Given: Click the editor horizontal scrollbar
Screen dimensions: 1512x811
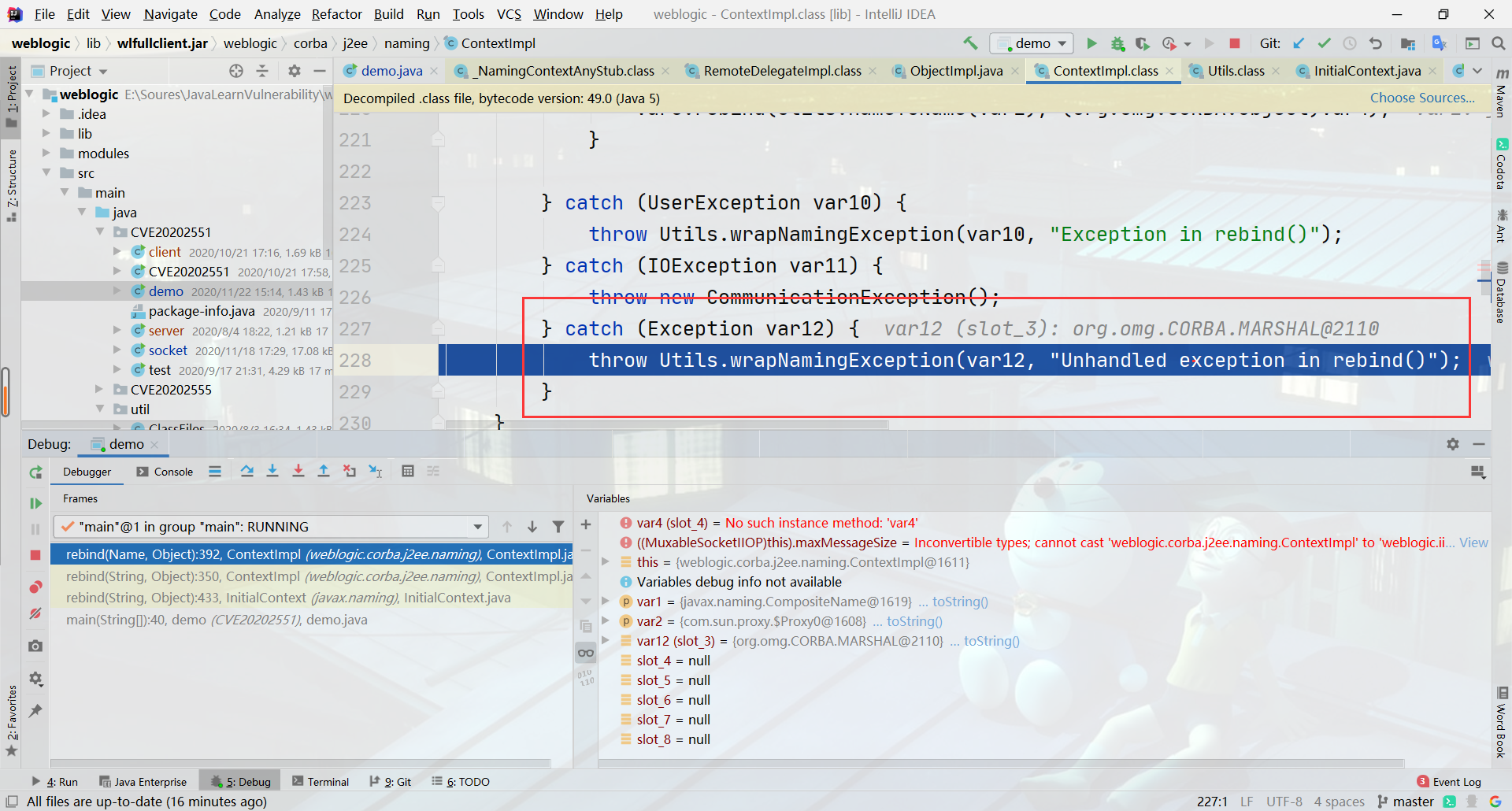Looking at the screenshot, I should tap(667, 425).
